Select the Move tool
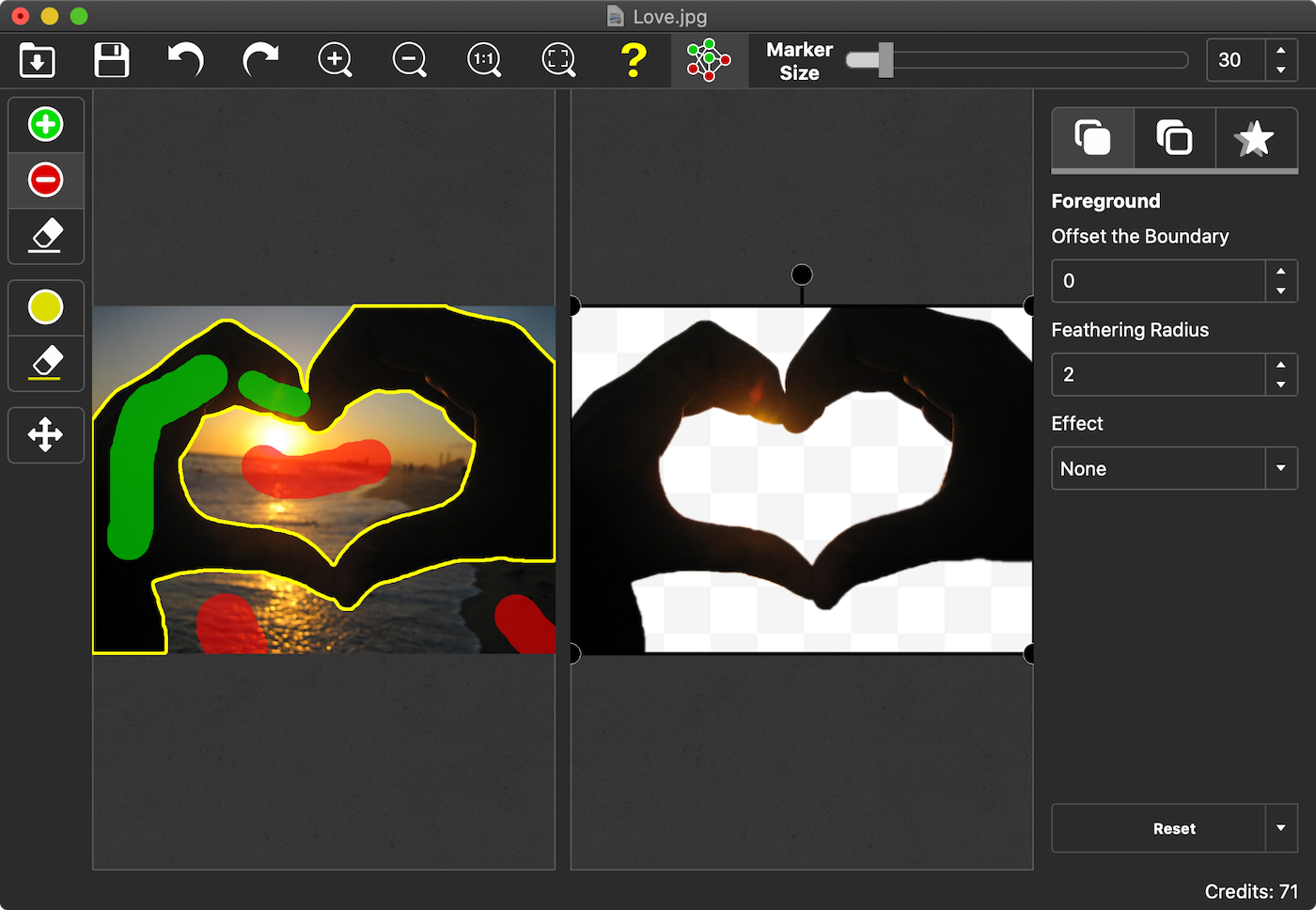The width and height of the screenshot is (1316, 910). click(46, 434)
